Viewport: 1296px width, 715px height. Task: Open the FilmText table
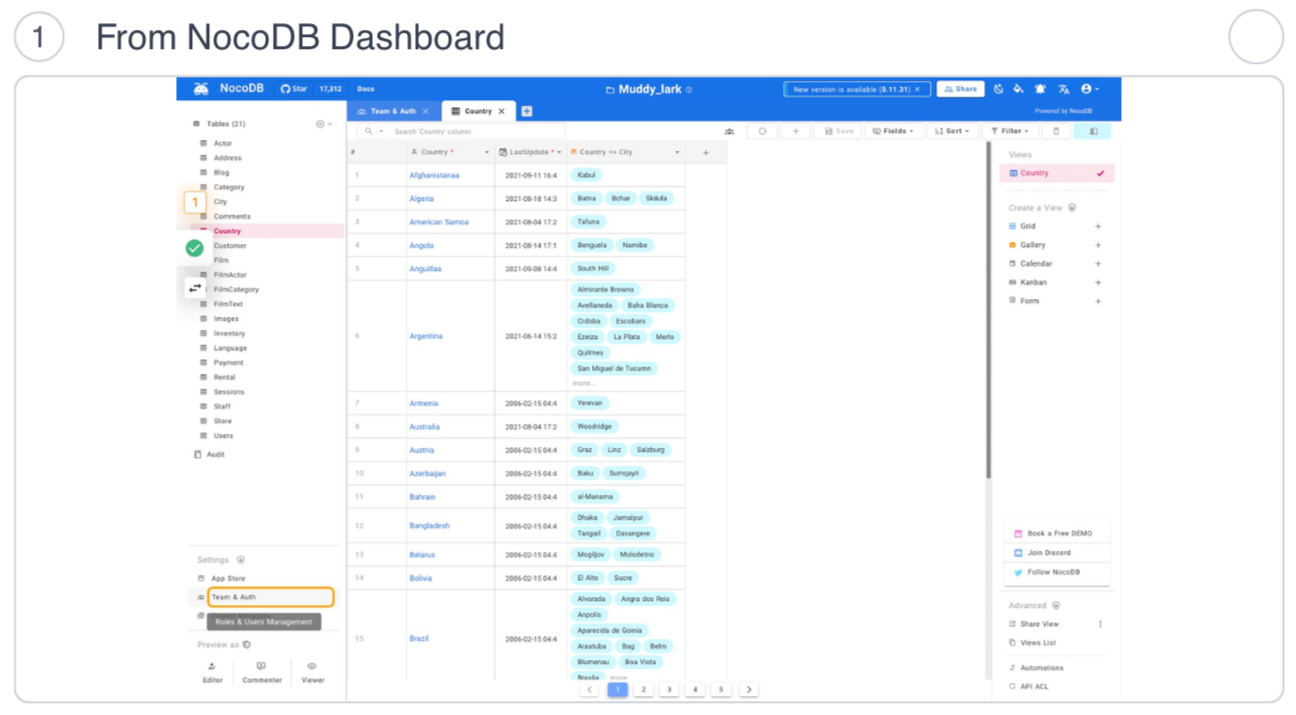(x=228, y=304)
